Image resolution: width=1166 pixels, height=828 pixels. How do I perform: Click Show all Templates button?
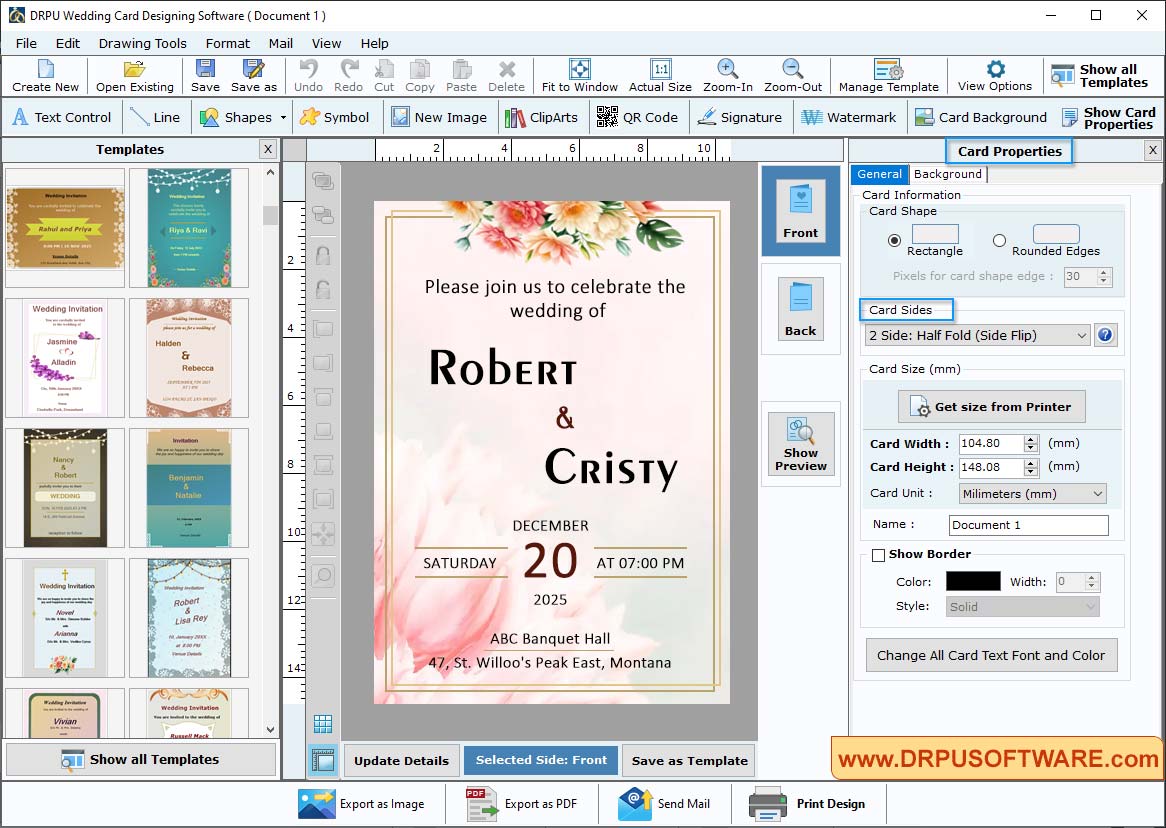[140, 760]
